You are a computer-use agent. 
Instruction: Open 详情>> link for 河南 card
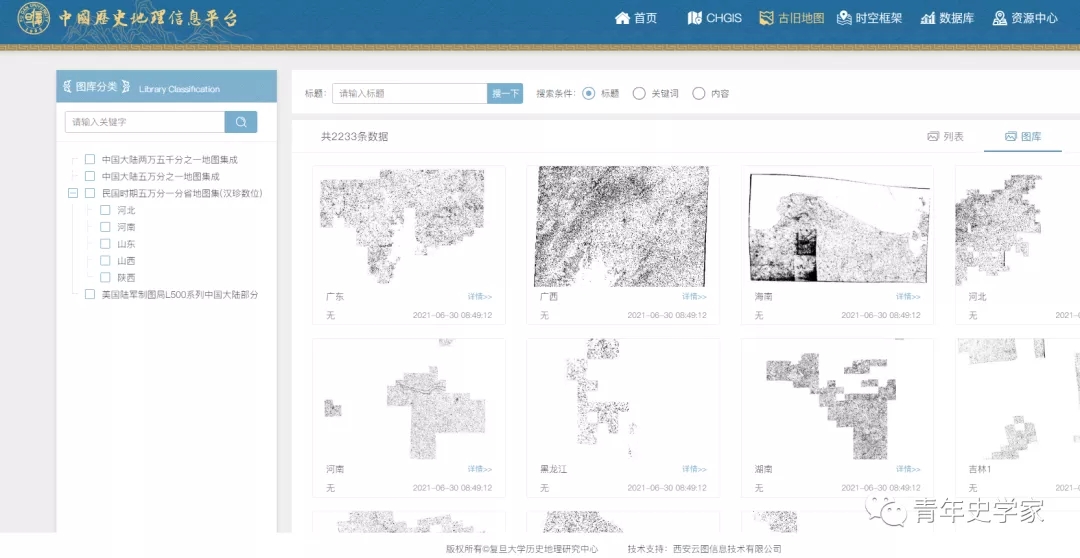480,469
